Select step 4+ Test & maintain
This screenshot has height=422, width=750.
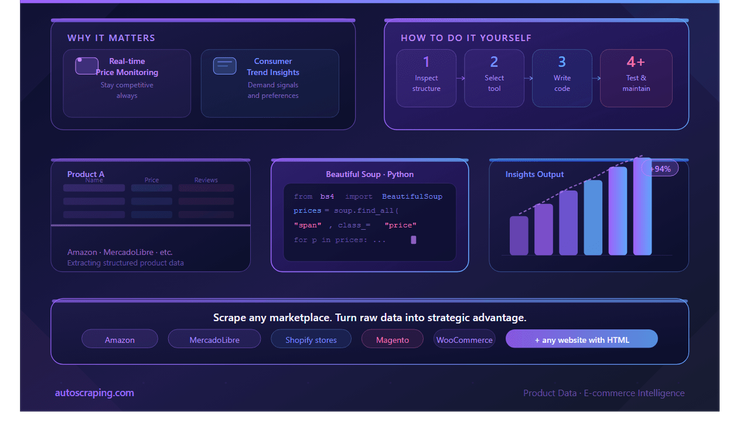click(x=636, y=78)
